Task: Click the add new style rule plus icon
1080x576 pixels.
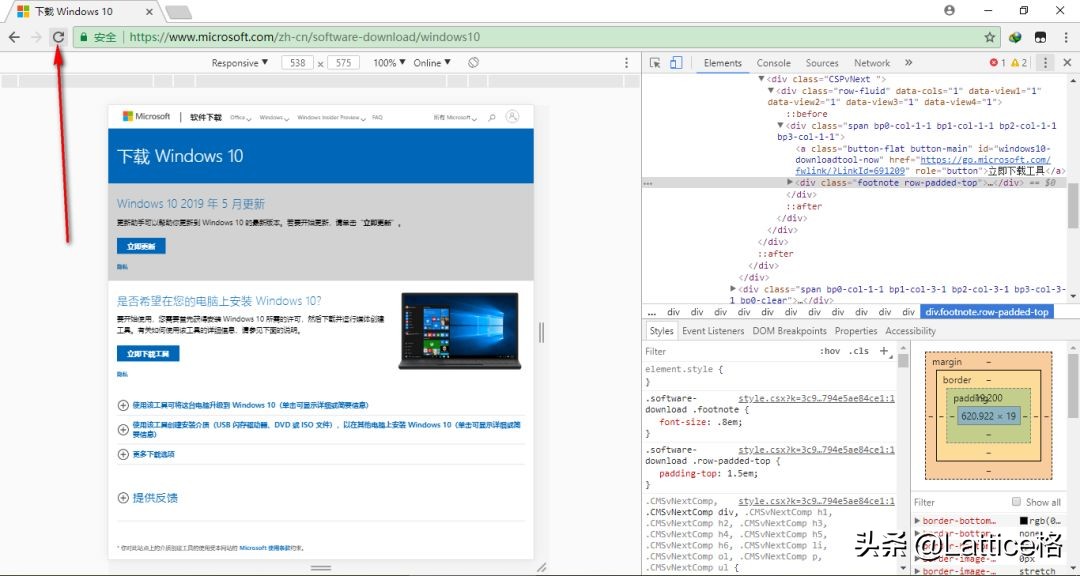Action: click(x=883, y=351)
